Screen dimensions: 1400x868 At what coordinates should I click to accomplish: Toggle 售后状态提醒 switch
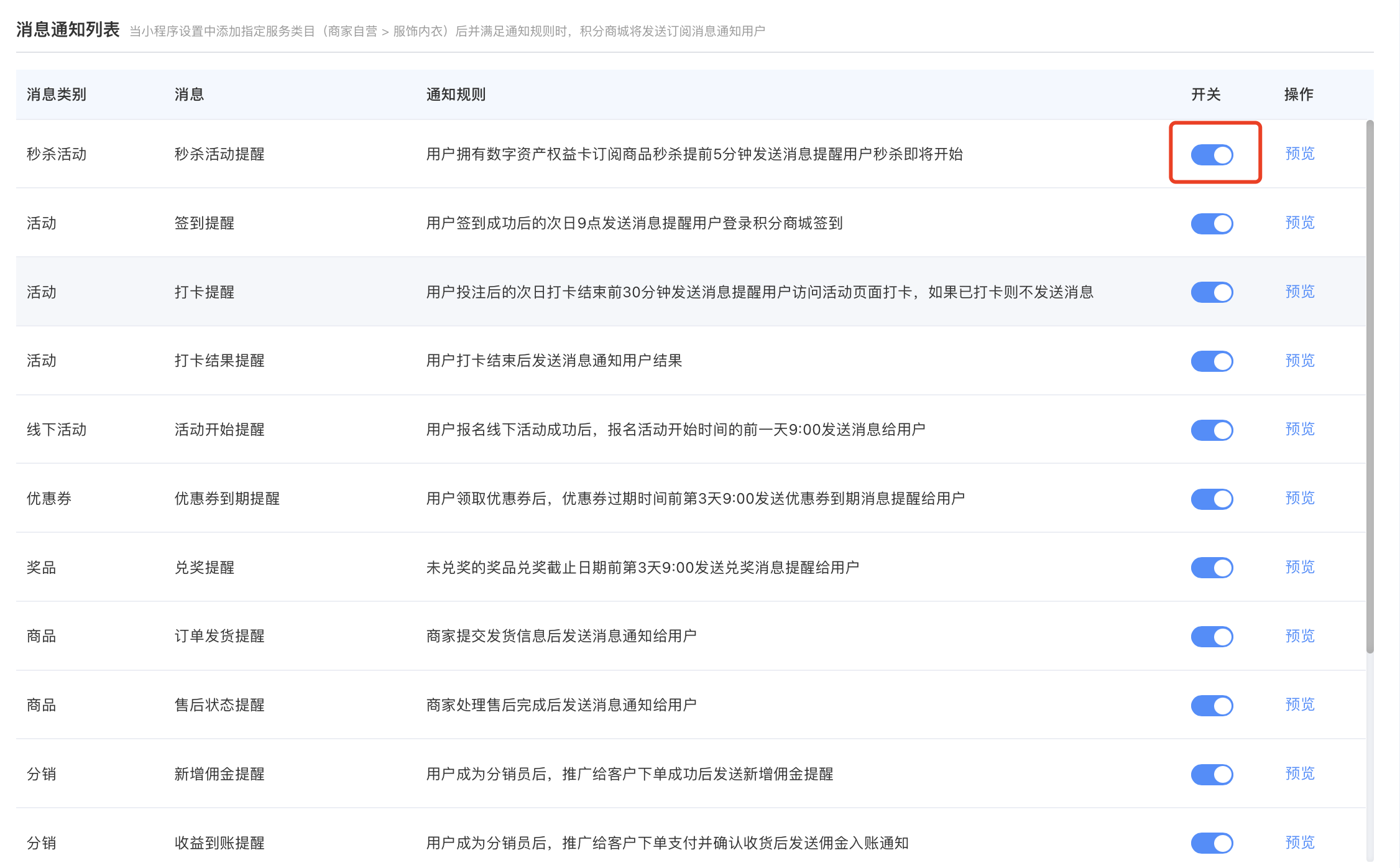1212,706
